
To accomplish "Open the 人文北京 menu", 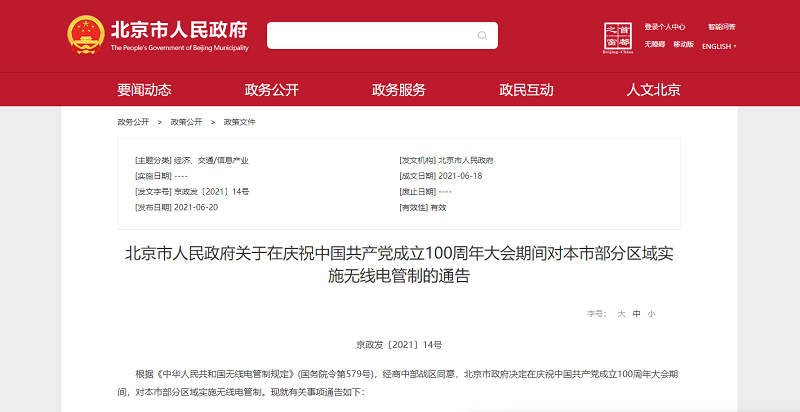I will (x=654, y=90).
